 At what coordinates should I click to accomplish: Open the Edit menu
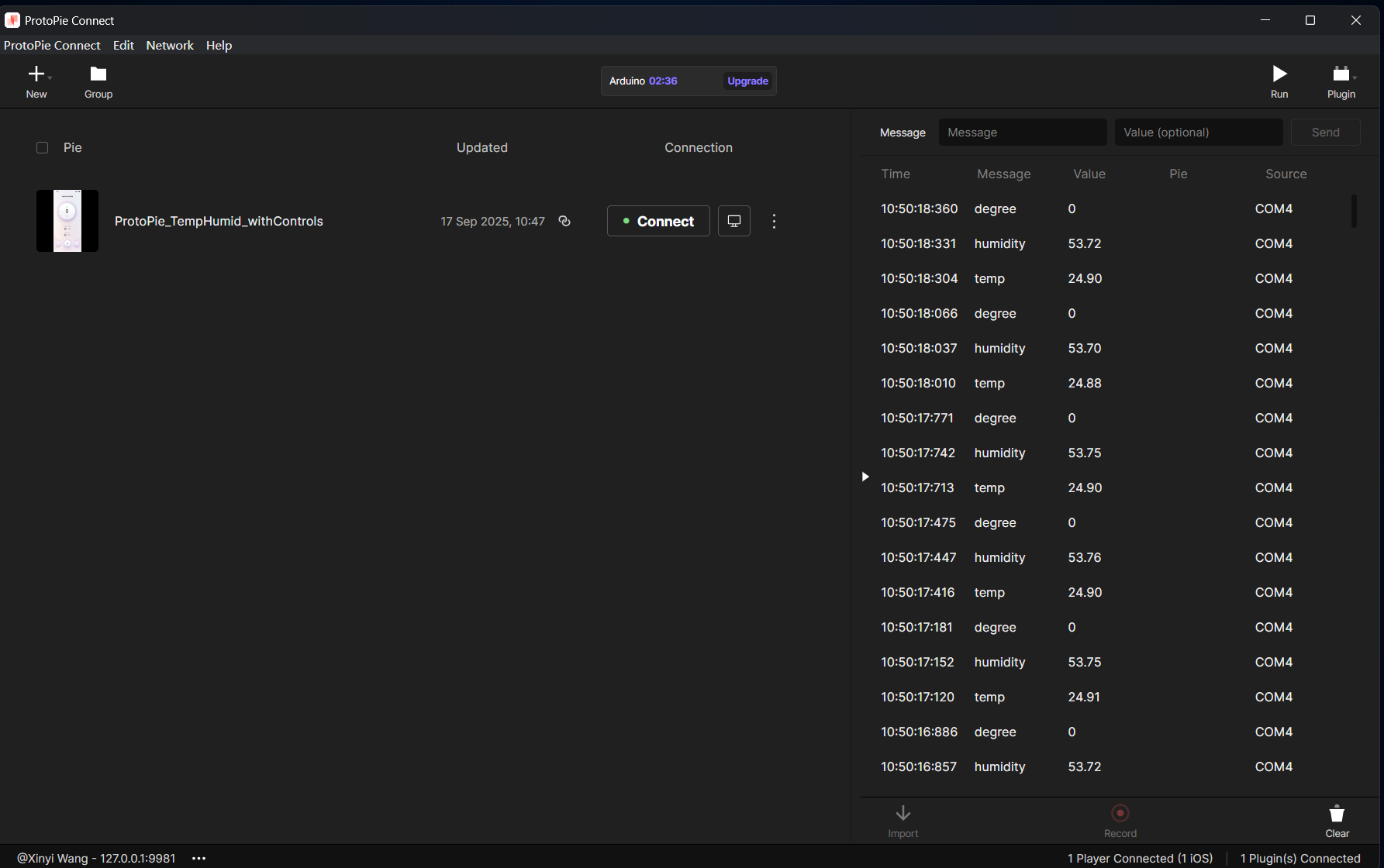point(123,46)
